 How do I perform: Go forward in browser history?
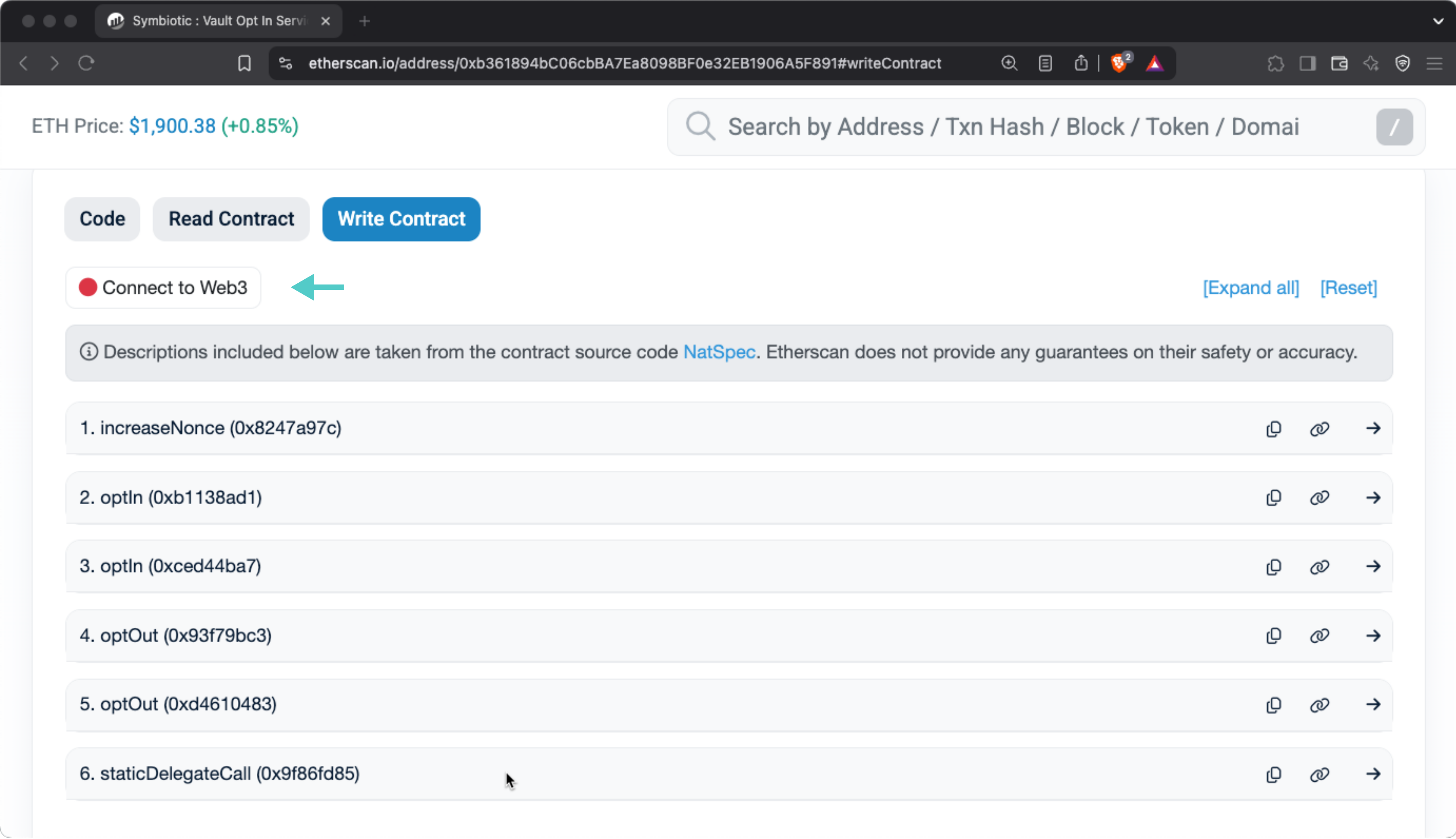click(x=55, y=63)
